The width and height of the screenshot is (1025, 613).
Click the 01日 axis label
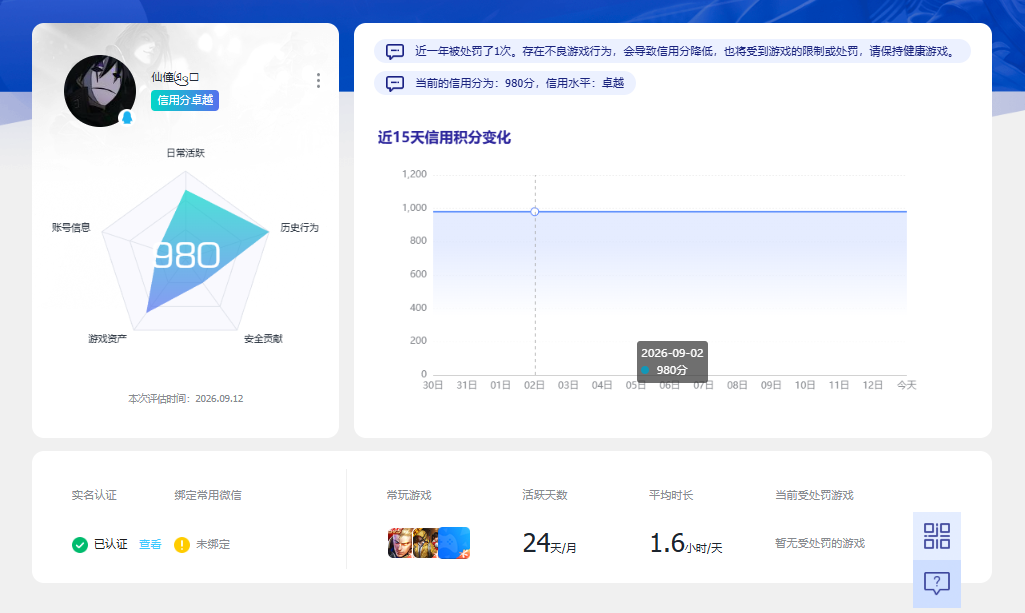[501, 386]
